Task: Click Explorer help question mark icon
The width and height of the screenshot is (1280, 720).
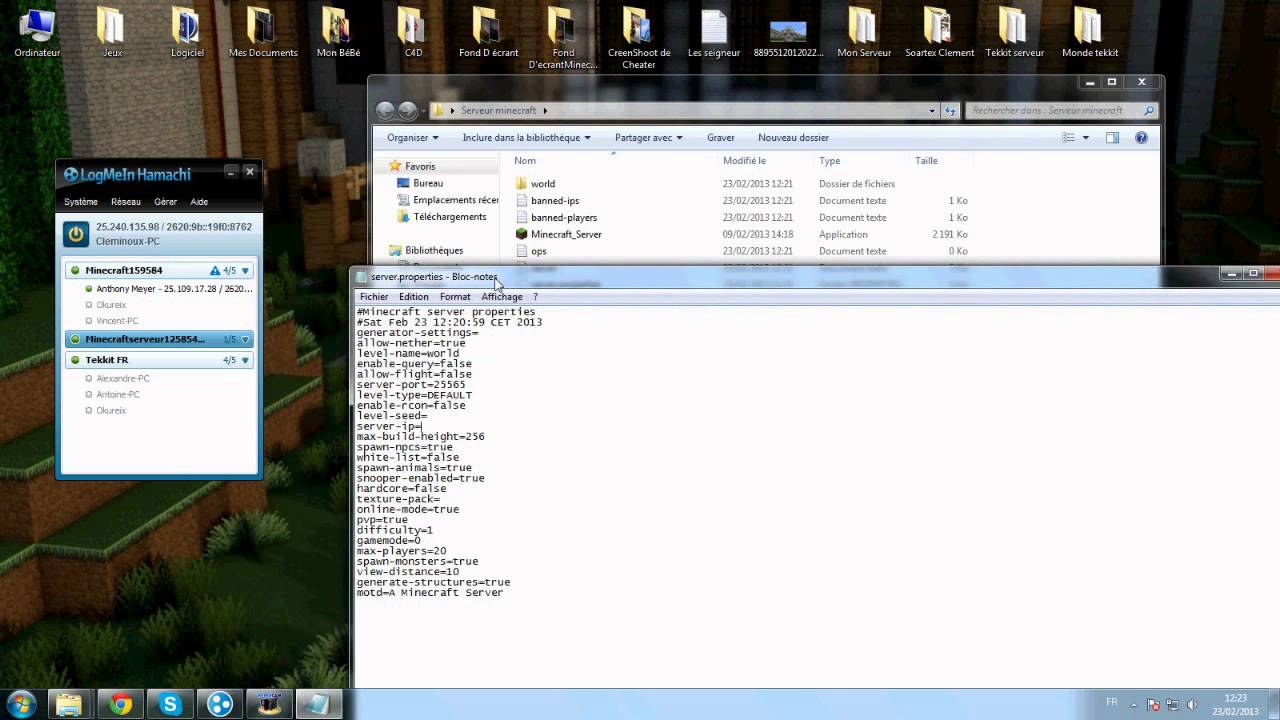Action: click(1141, 138)
